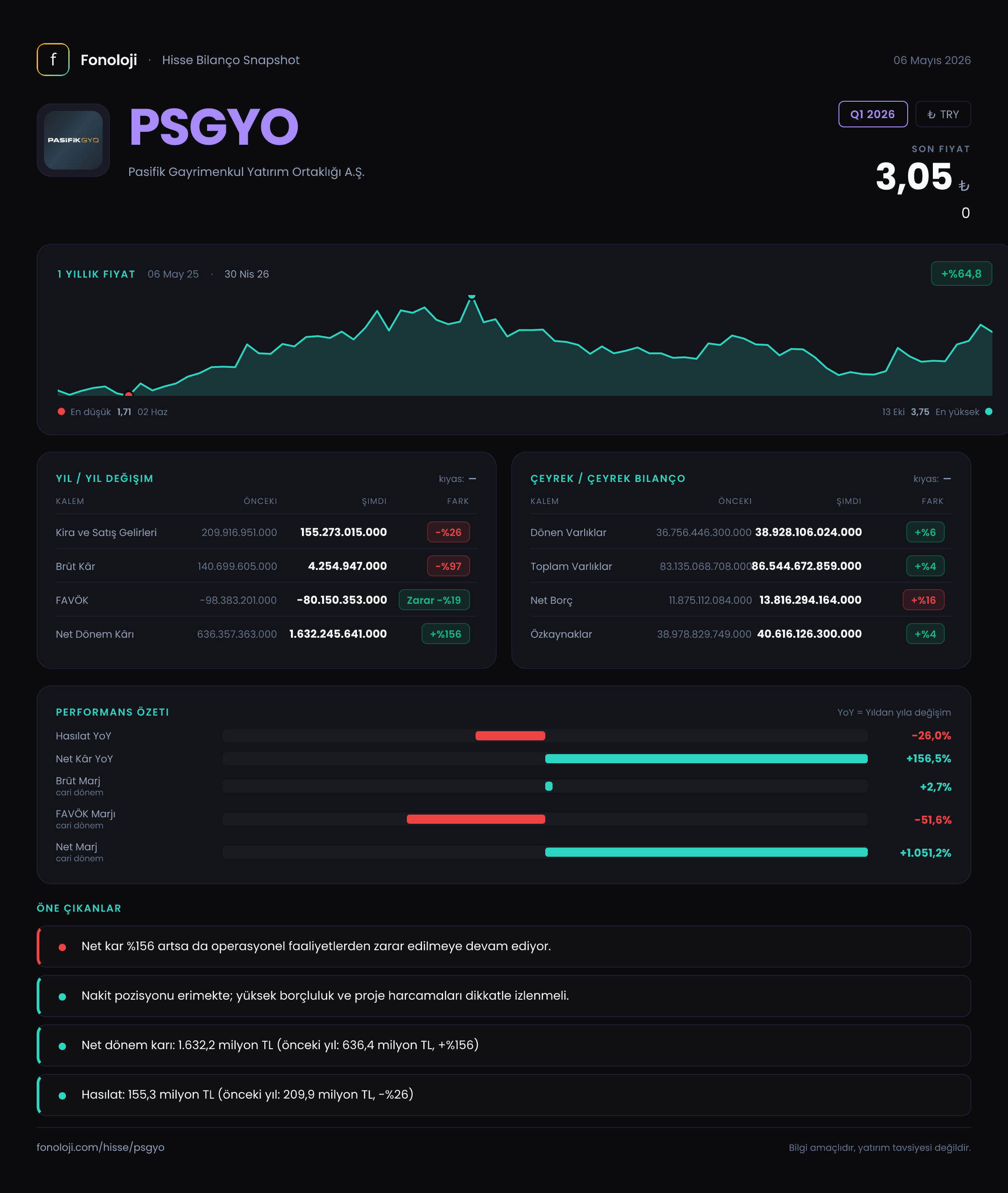Click the green highest-price marker on chart
The height and width of the screenshot is (1193, 1008).
pos(471,296)
